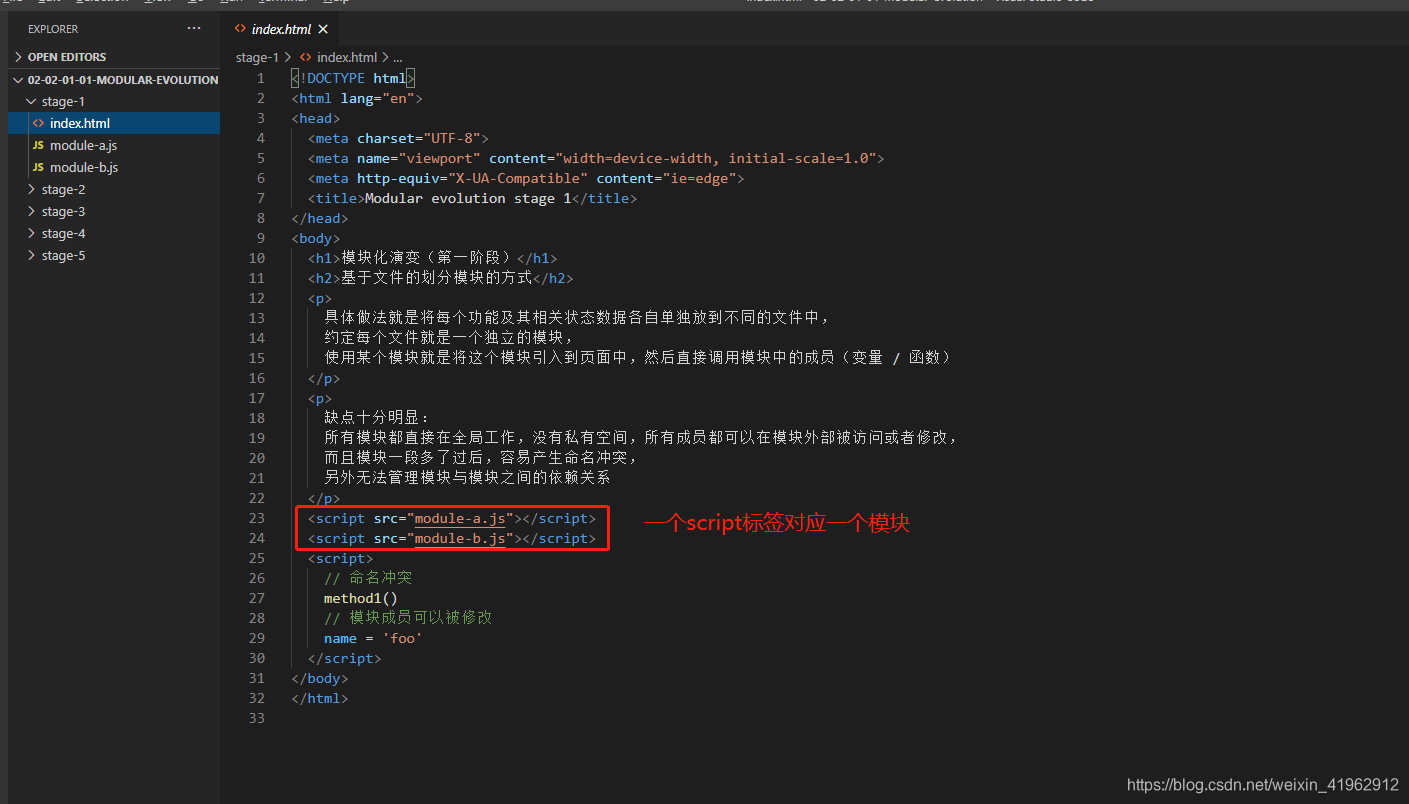1409x804 pixels.
Task: Click the meta viewport line
Action: (596, 158)
